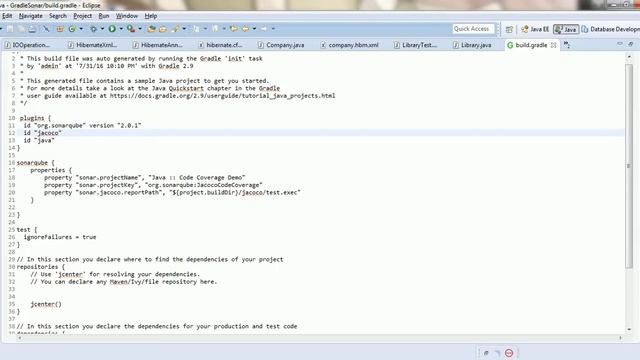Click the 'id "jacoco"' line
The width and height of the screenshot is (640, 360).
click(42, 133)
